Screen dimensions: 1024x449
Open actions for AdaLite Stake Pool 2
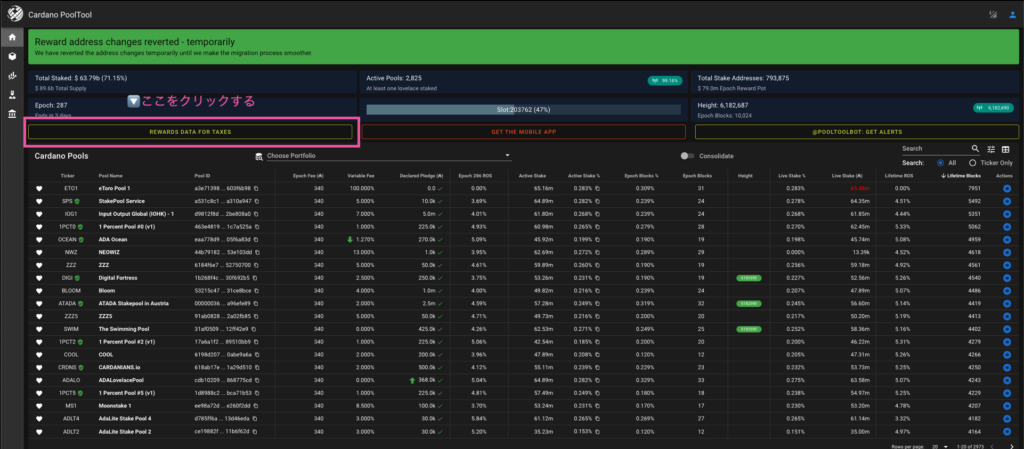click(x=1006, y=432)
